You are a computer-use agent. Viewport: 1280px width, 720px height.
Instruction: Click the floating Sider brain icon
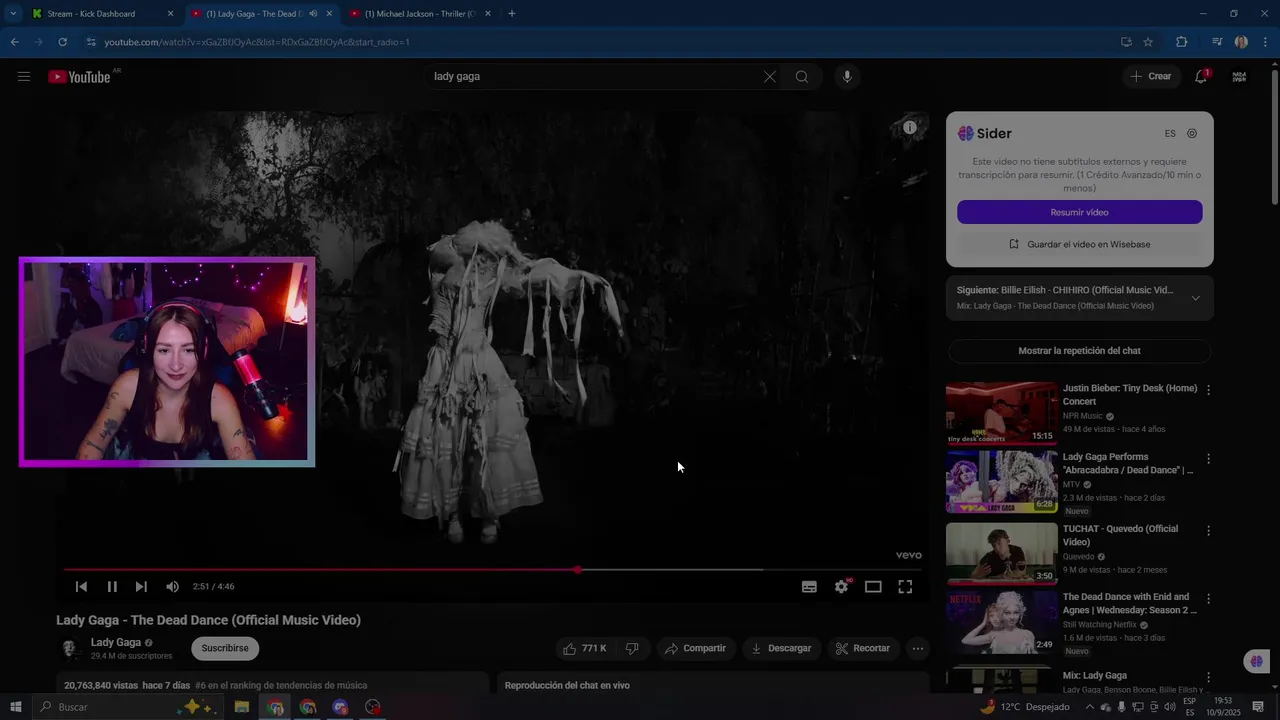[1257, 661]
